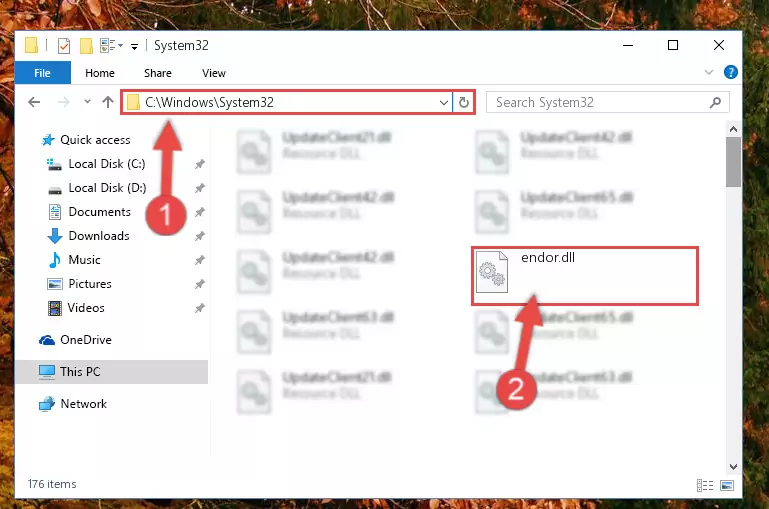The height and width of the screenshot is (509, 769).
Task: Click the New folder icon in title bar
Action: pos(86,46)
